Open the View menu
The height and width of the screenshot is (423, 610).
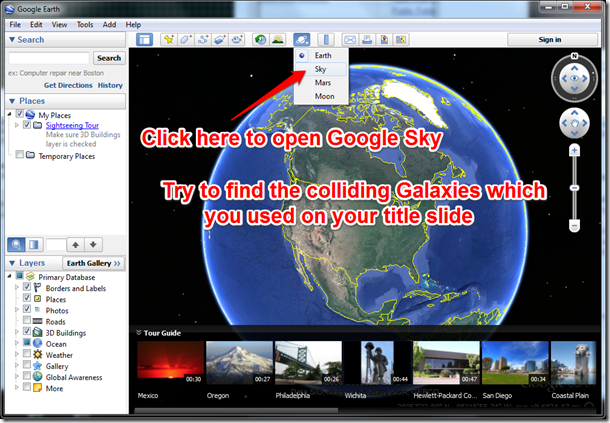coord(59,25)
